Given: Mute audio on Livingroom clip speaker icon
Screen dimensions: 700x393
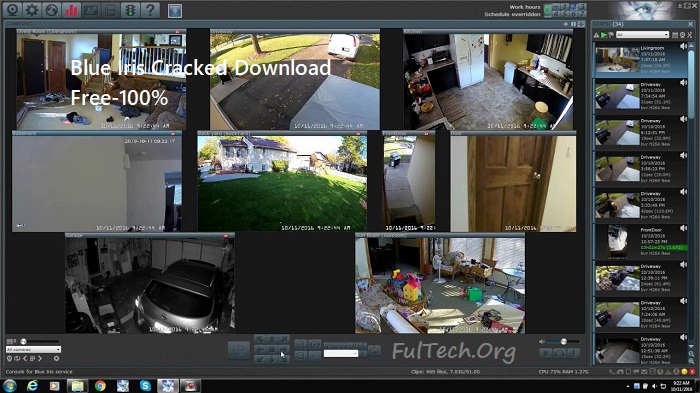Looking at the screenshot, I should coord(683,46).
